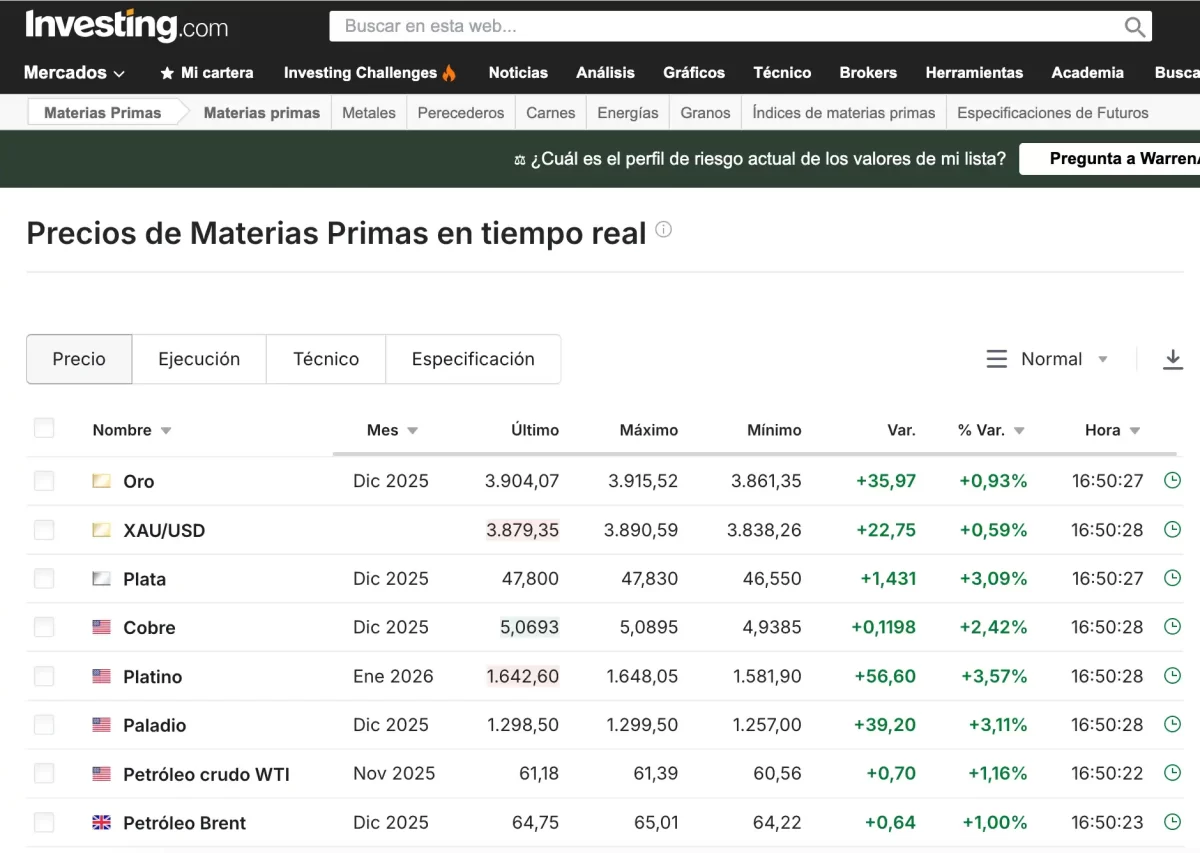
Task: Open the Especificación tab
Action: click(473, 359)
